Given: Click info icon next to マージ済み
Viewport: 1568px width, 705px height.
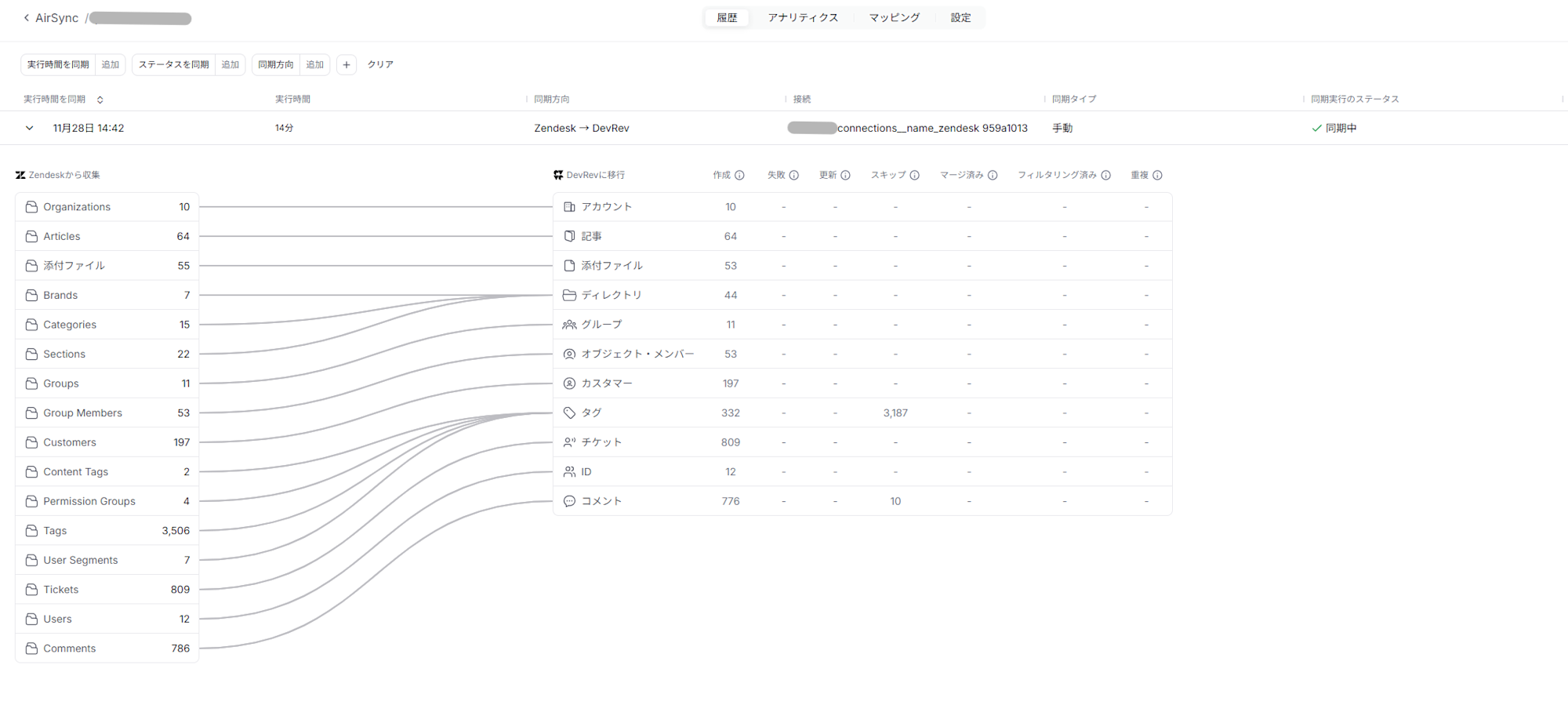Looking at the screenshot, I should (x=993, y=176).
